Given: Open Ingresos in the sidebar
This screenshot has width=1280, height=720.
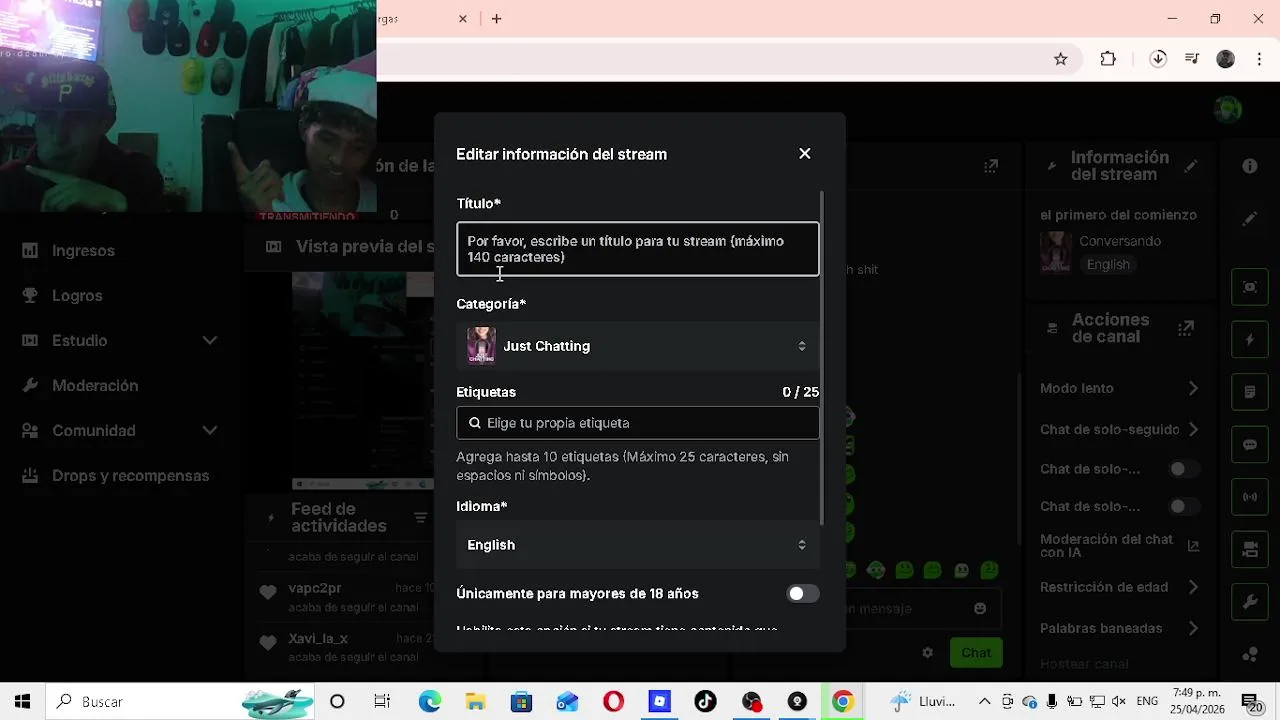Looking at the screenshot, I should click(x=83, y=250).
